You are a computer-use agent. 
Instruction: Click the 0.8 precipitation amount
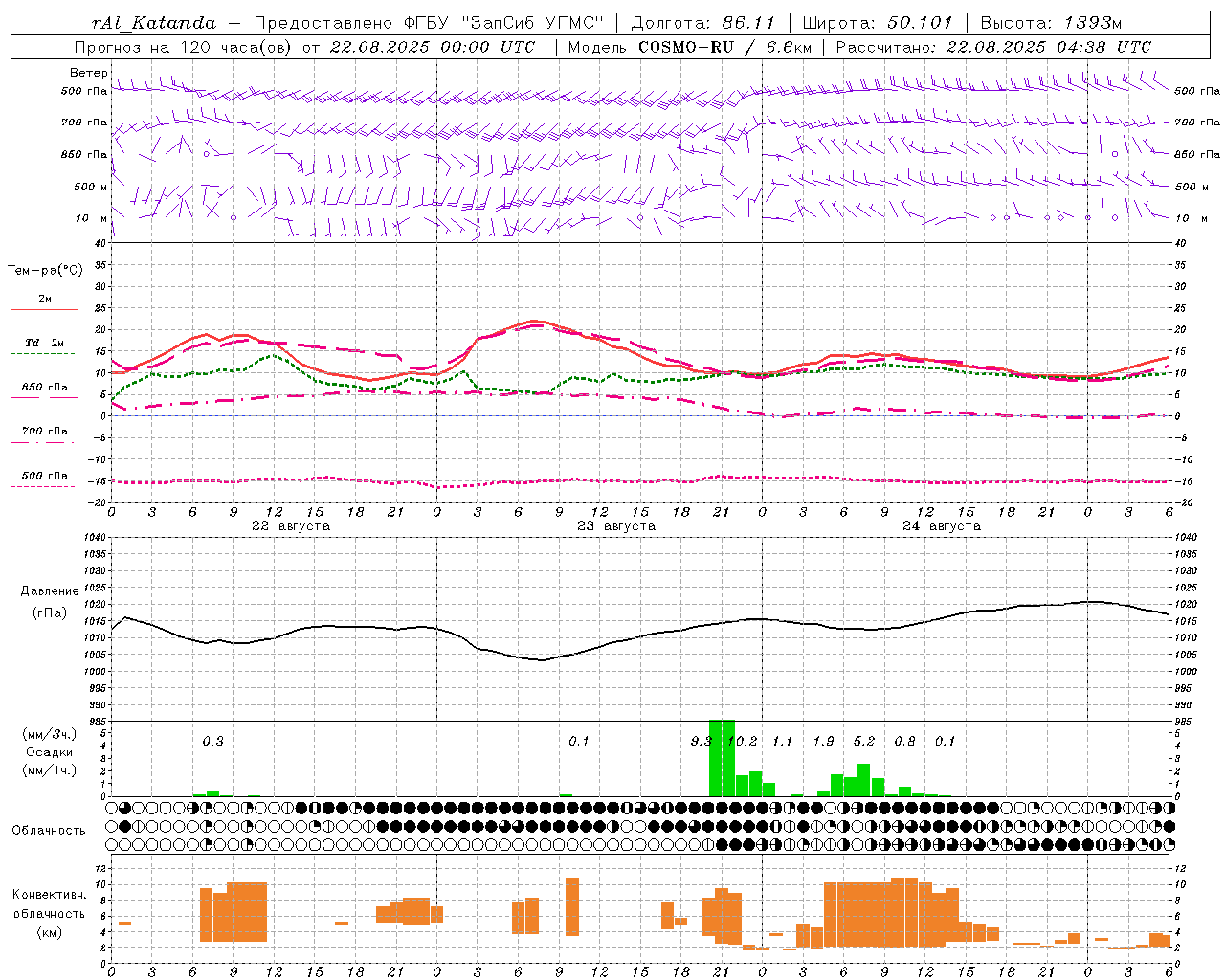pos(904,741)
